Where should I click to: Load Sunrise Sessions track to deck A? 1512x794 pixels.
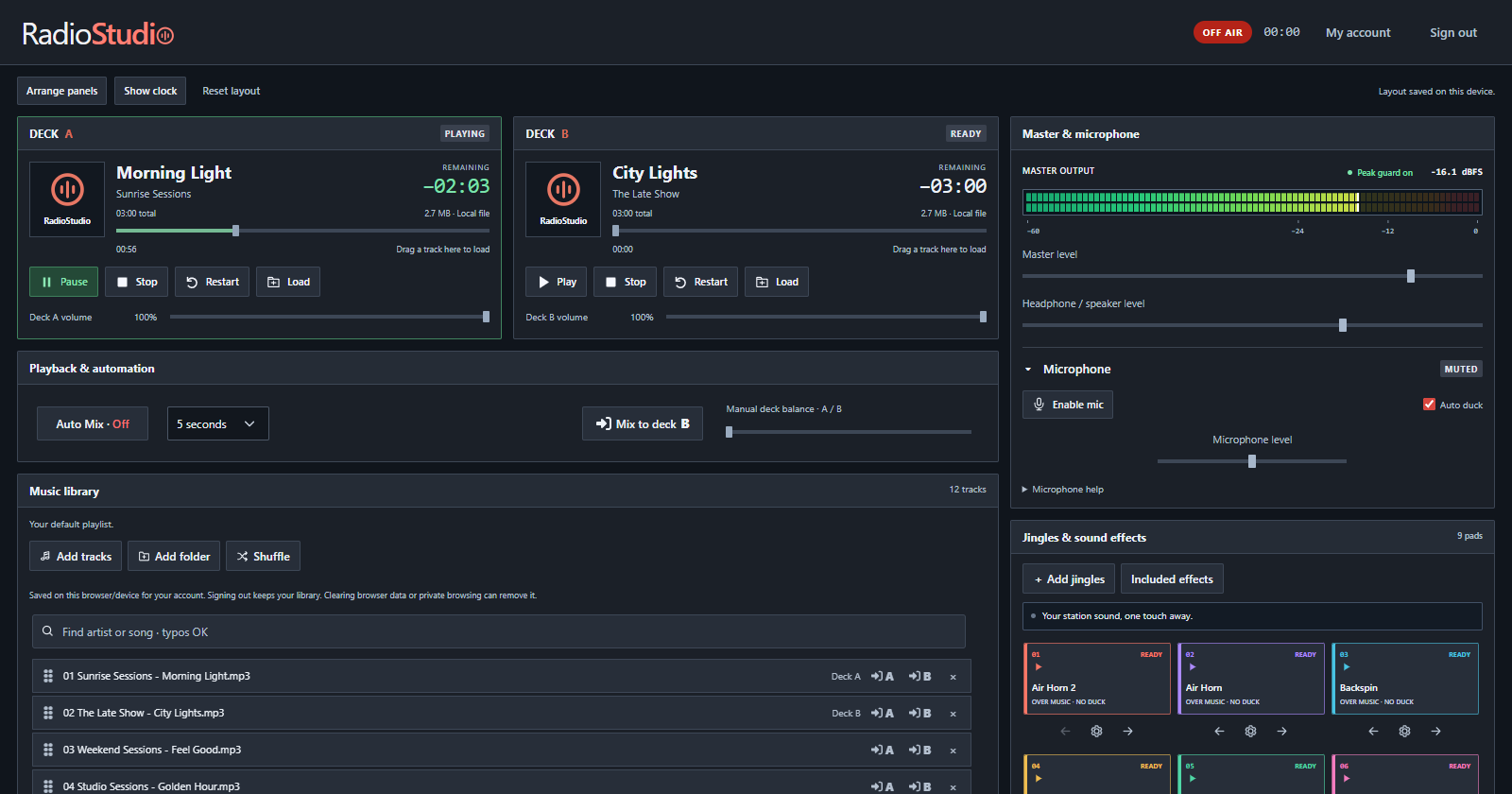point(883,677)
